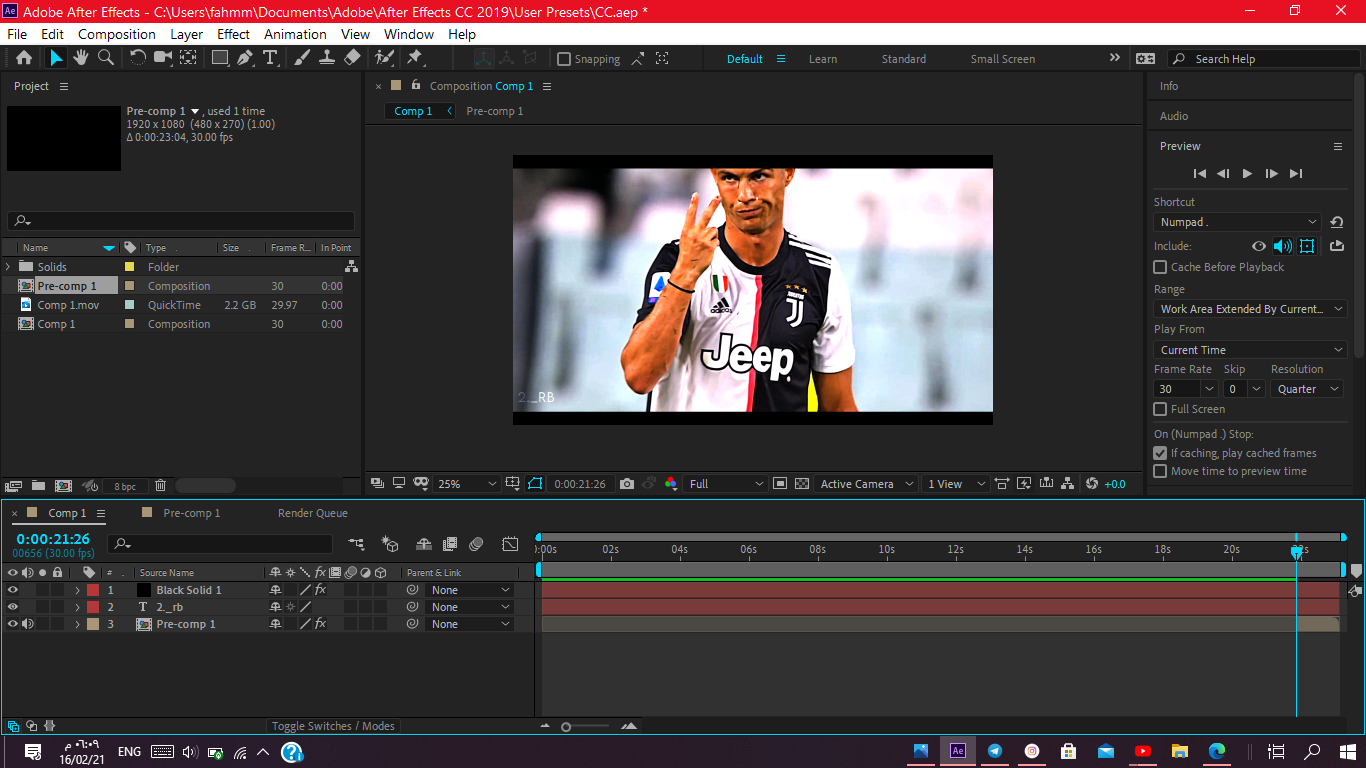Open the preview Resolution Quarter dropdown

1306,389
